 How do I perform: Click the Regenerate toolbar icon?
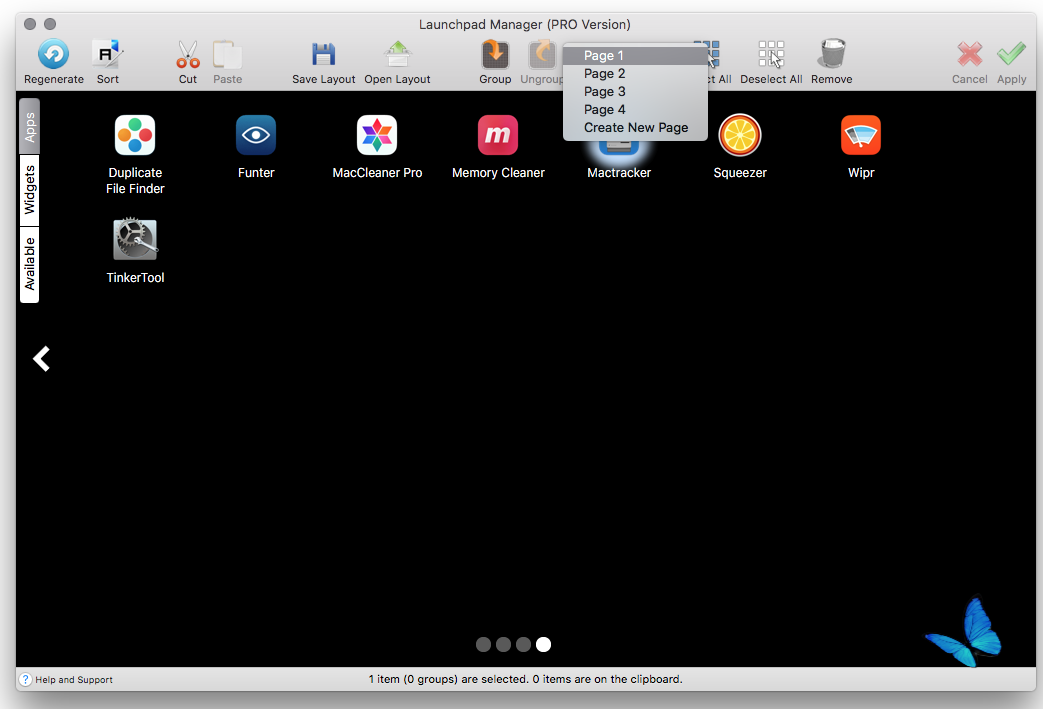[x=53, y=54]
